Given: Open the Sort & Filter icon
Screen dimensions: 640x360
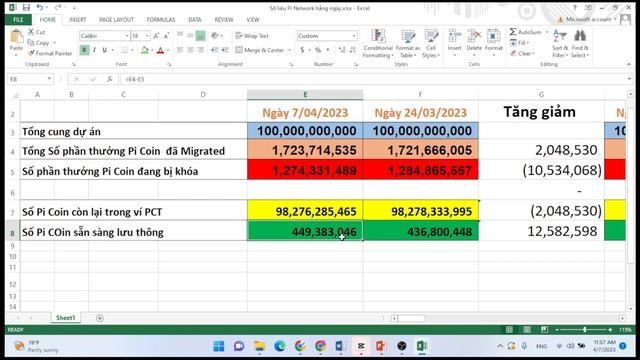Looking at the screenshot, I should pos(560,35).
